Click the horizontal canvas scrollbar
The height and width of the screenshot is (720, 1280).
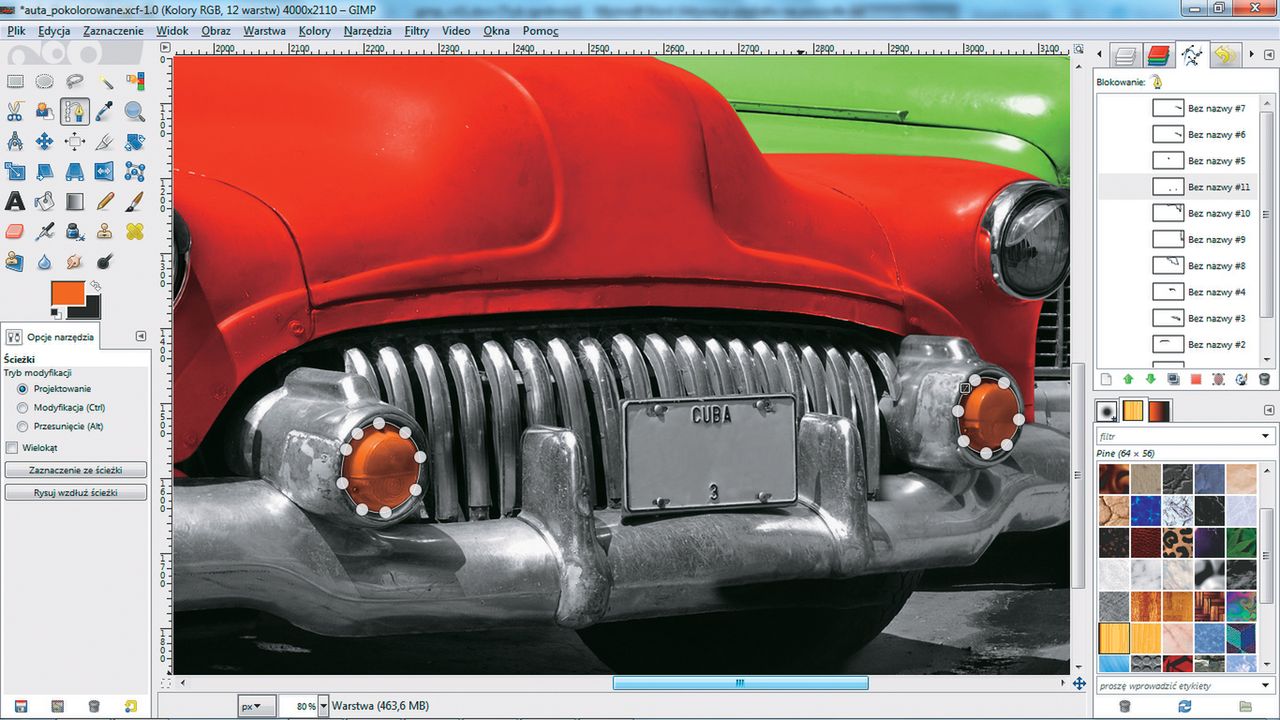(740, 683)
